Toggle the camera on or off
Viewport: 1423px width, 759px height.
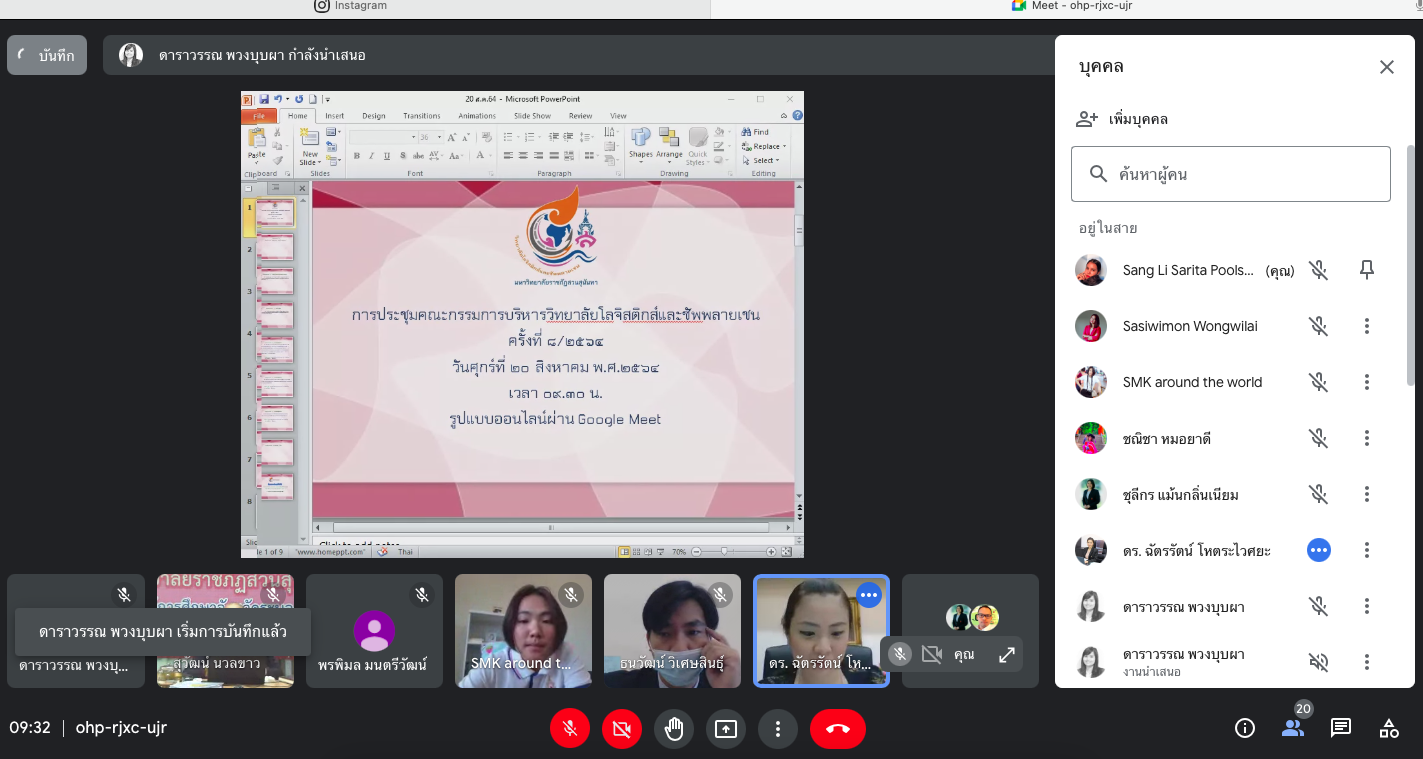[x=622, y=729]
